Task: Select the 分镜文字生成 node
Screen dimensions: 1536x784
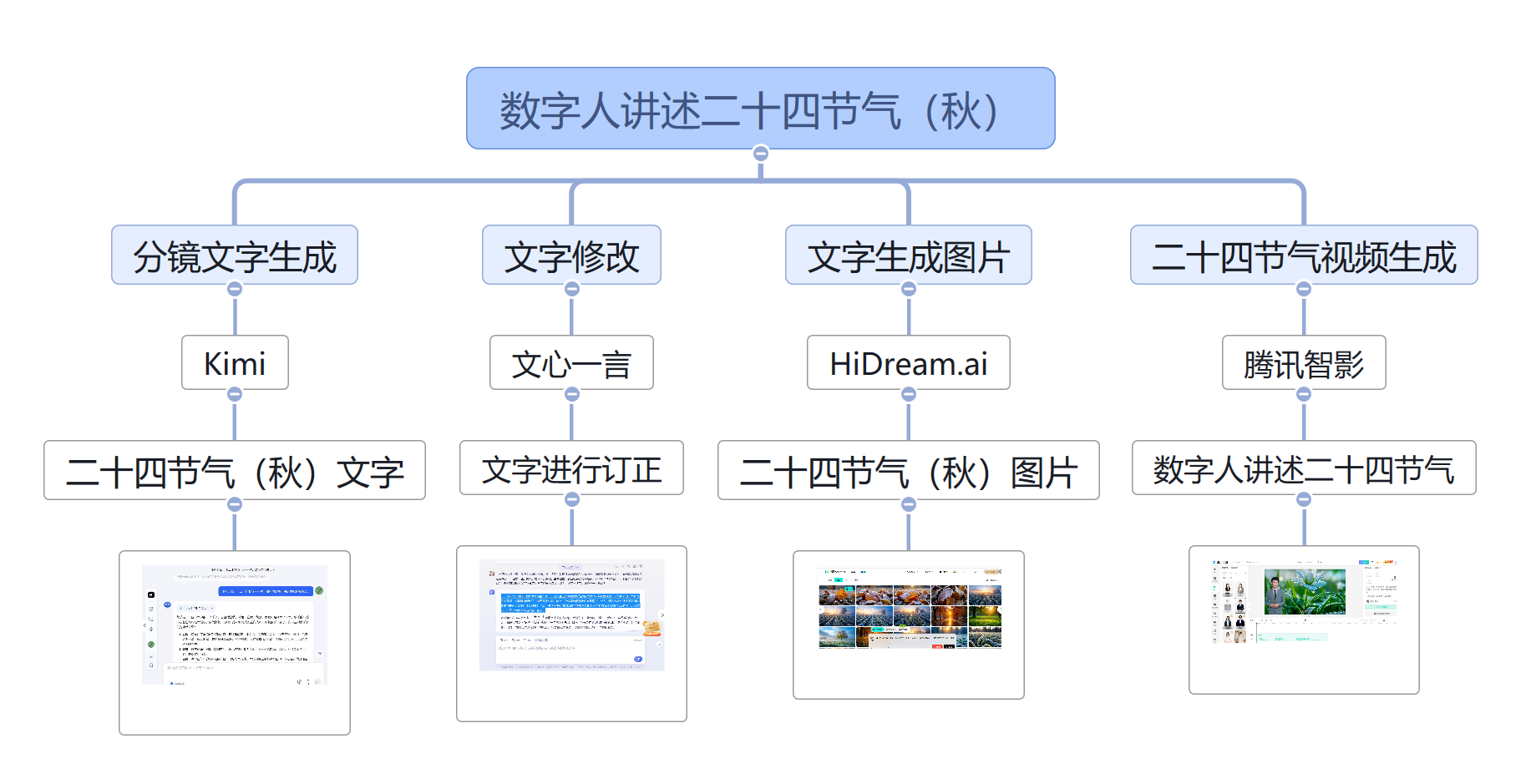Action: tap(235, 255)
